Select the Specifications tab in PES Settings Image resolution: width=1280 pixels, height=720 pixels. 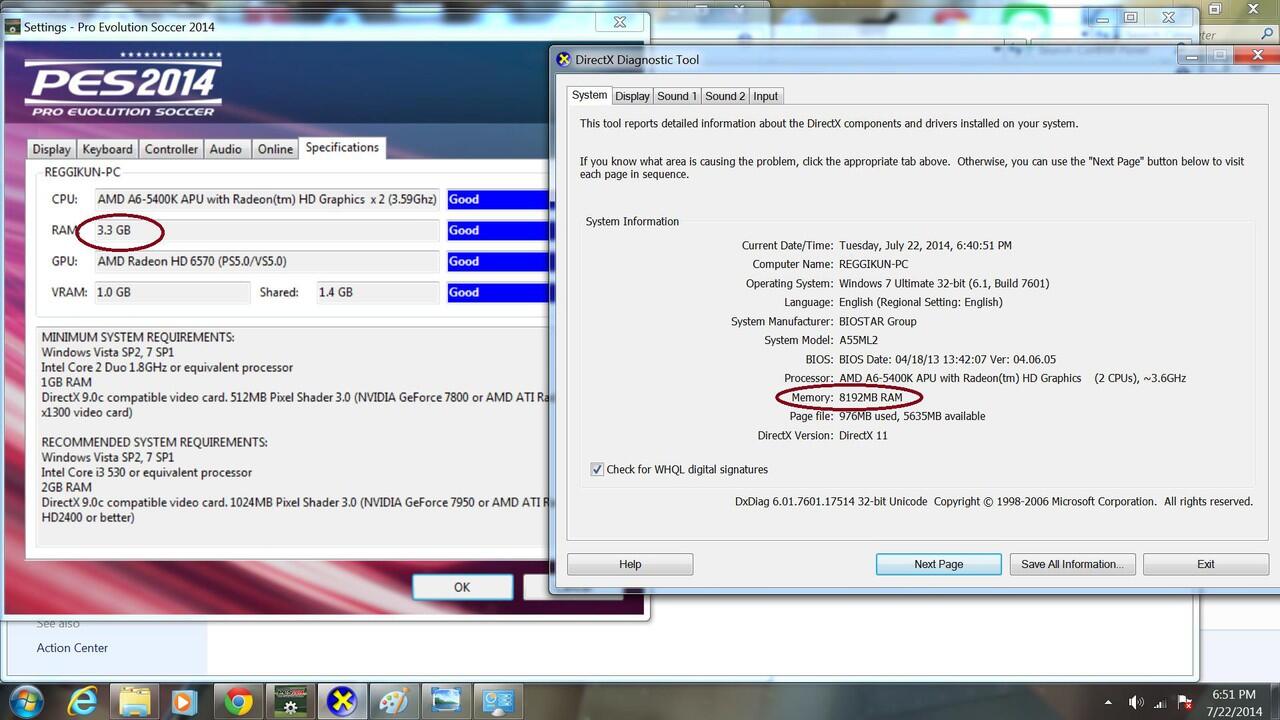click(x=342, y=147)
